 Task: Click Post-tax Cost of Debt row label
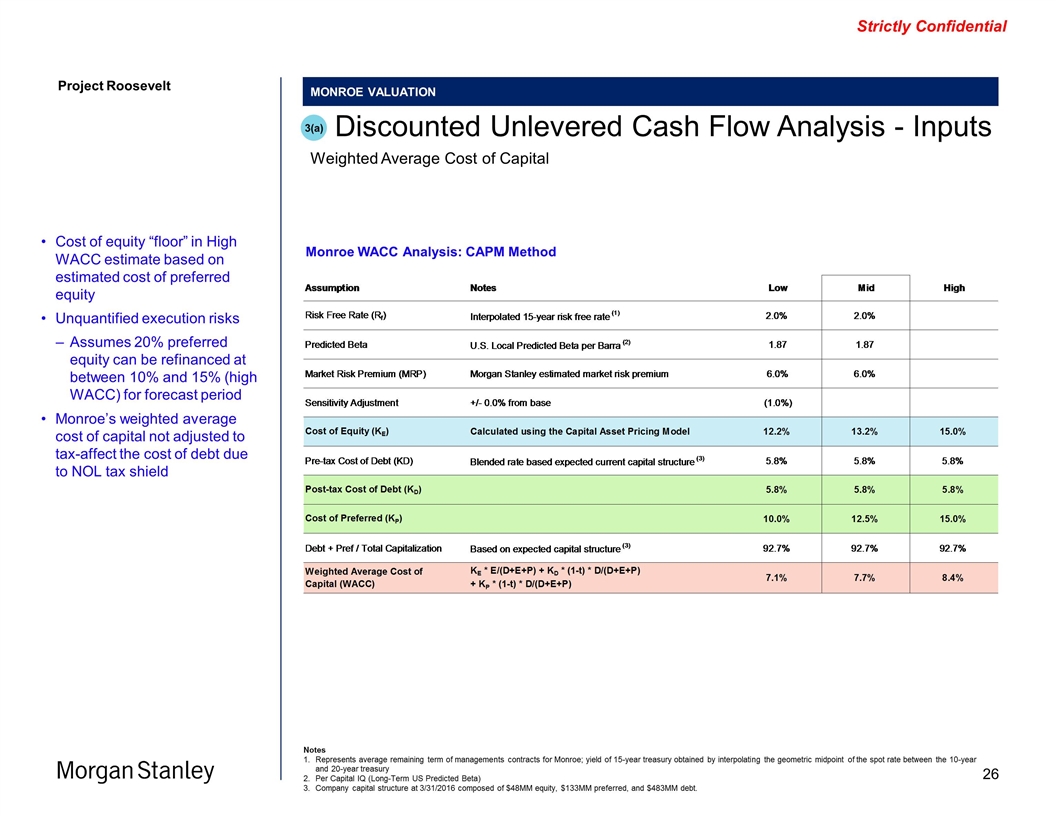(363, 489)
